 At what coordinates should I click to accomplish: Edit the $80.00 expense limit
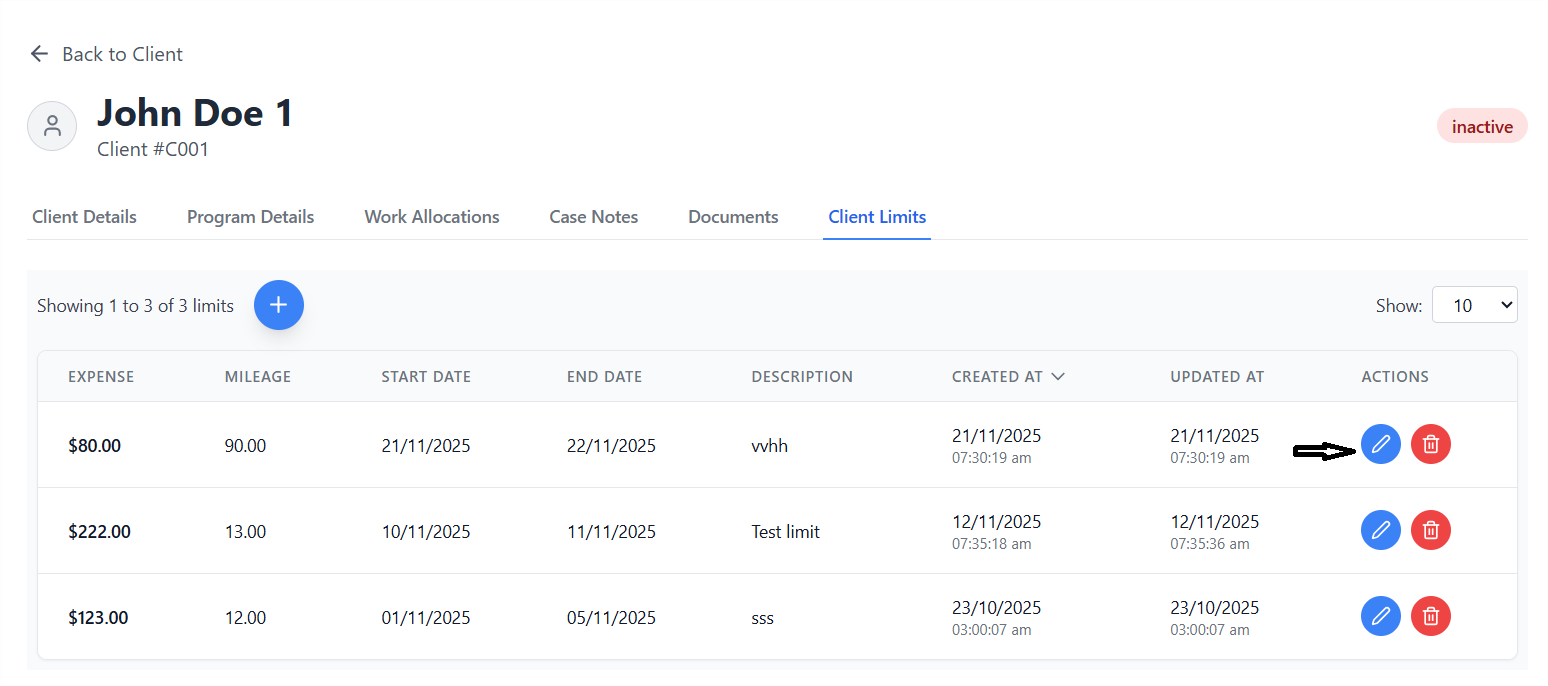pyautogui.click(x=1380, y=444)
